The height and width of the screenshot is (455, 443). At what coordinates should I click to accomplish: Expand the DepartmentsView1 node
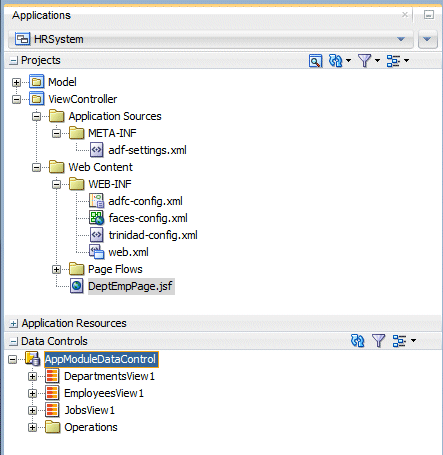(32, 377)
